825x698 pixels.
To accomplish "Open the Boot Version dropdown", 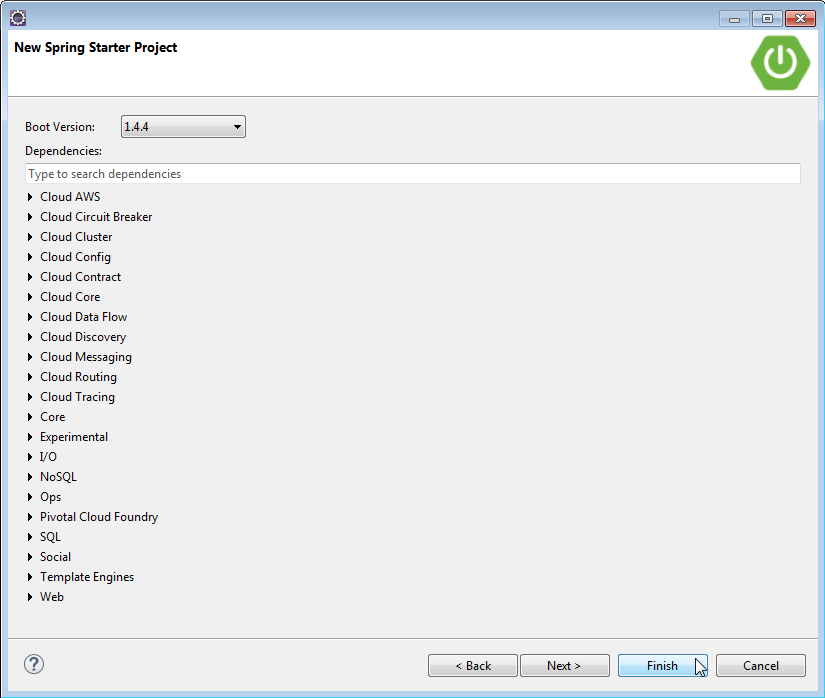I will pyautogui.click(x=183, y=127).
